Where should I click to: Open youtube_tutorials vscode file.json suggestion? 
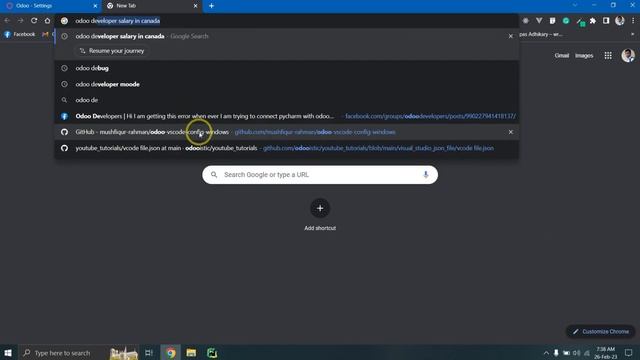[x=286, y=148]
